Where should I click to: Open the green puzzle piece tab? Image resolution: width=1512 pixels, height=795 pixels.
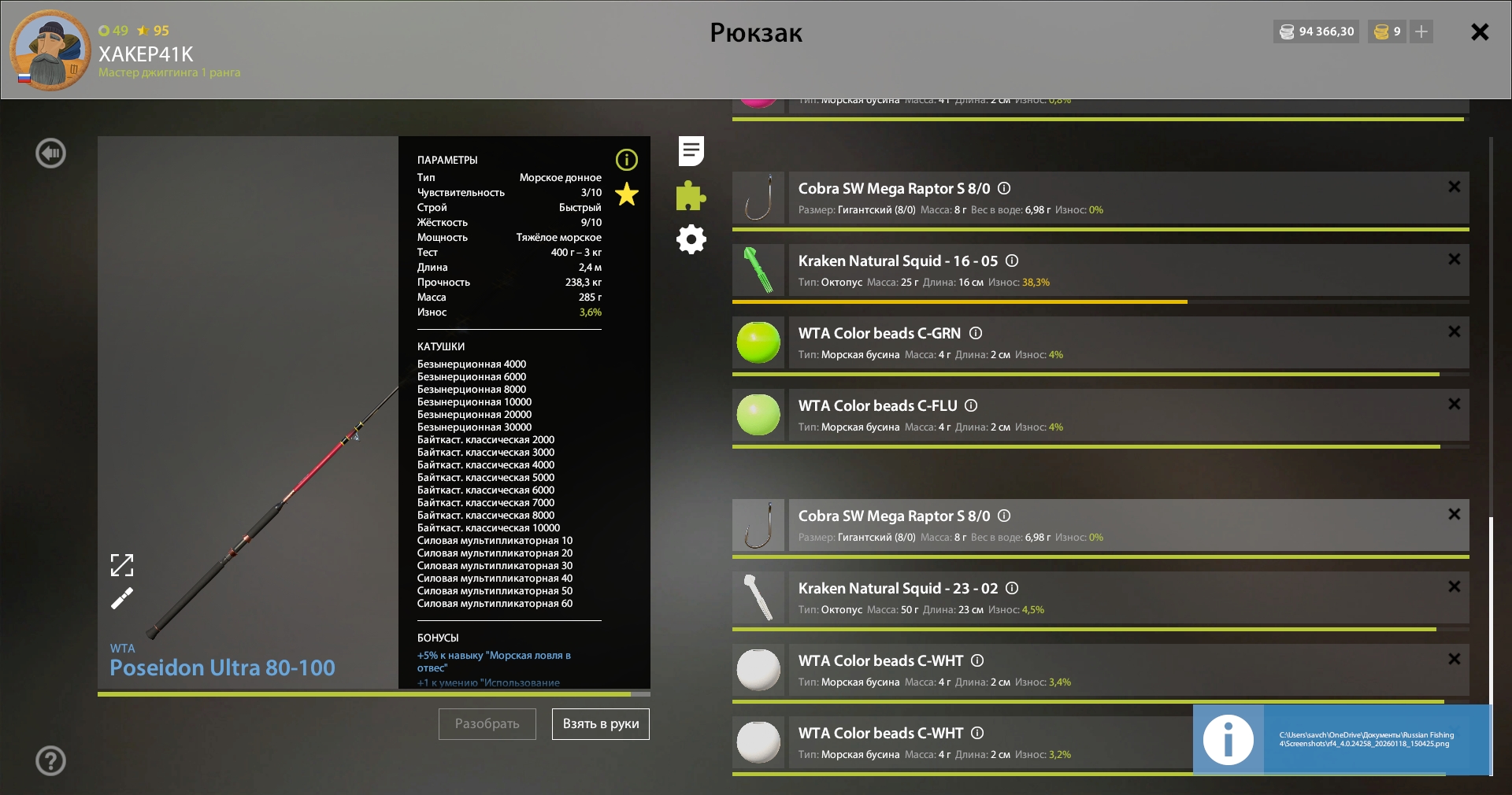(x=691, y=196)
